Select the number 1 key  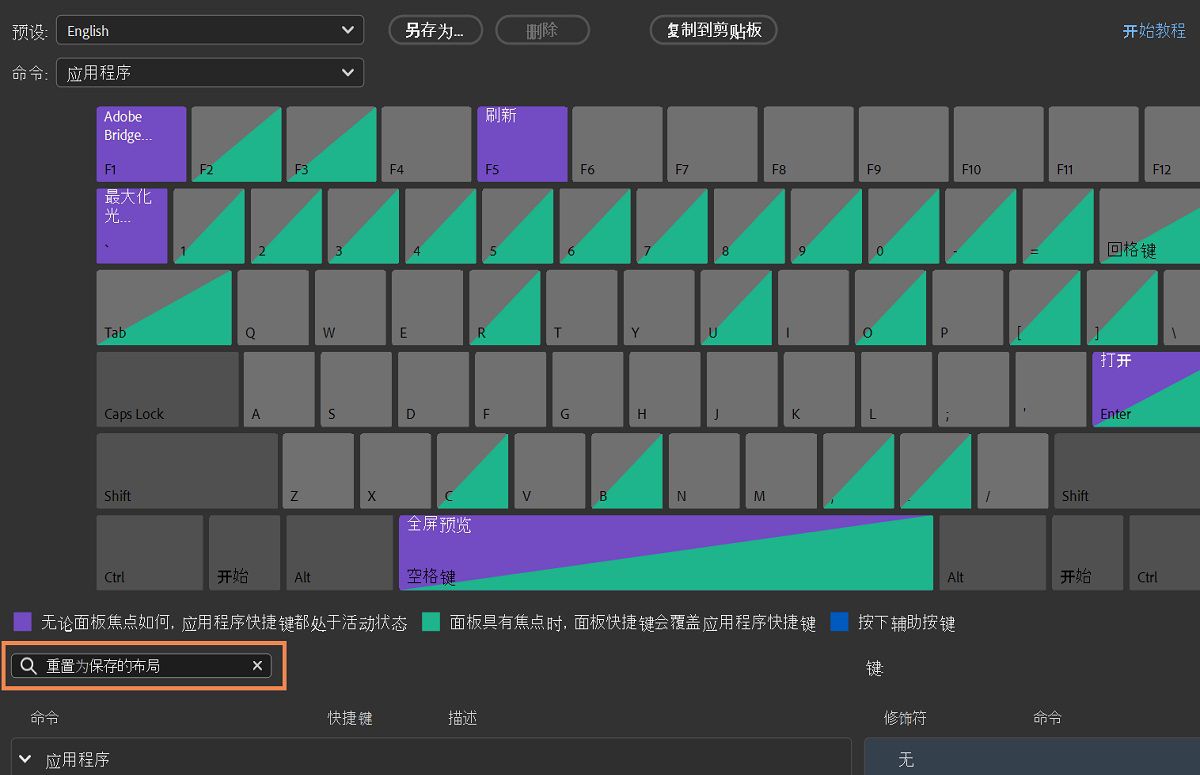(x=209, y=226)
